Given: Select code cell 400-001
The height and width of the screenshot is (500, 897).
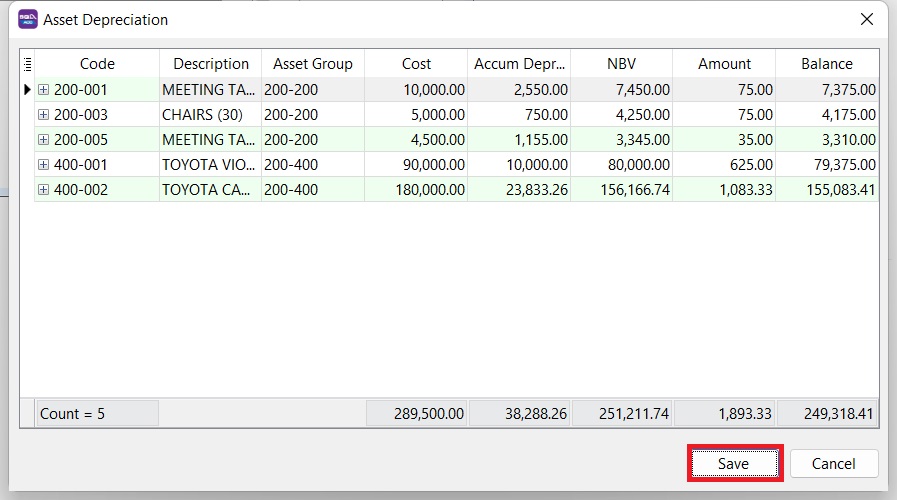Looking at the screenshot, I should pyautogui.click(x=81, y=165).
